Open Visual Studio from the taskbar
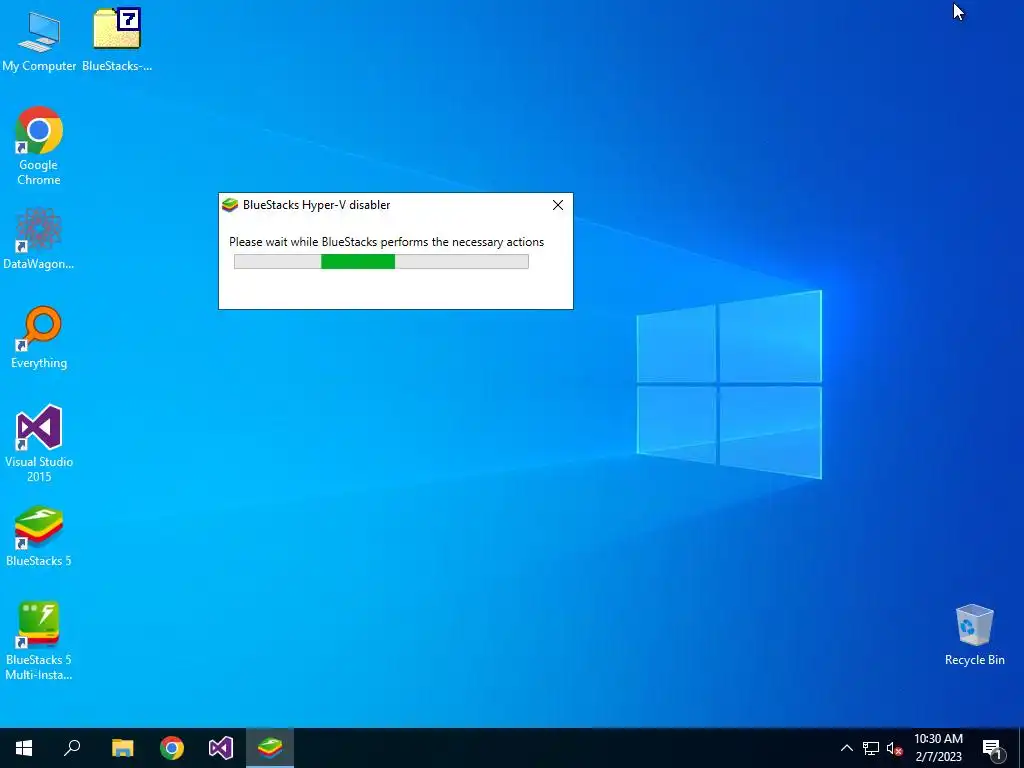The width and height of the screenshot is (1024, 768). [x=221, y=748]
